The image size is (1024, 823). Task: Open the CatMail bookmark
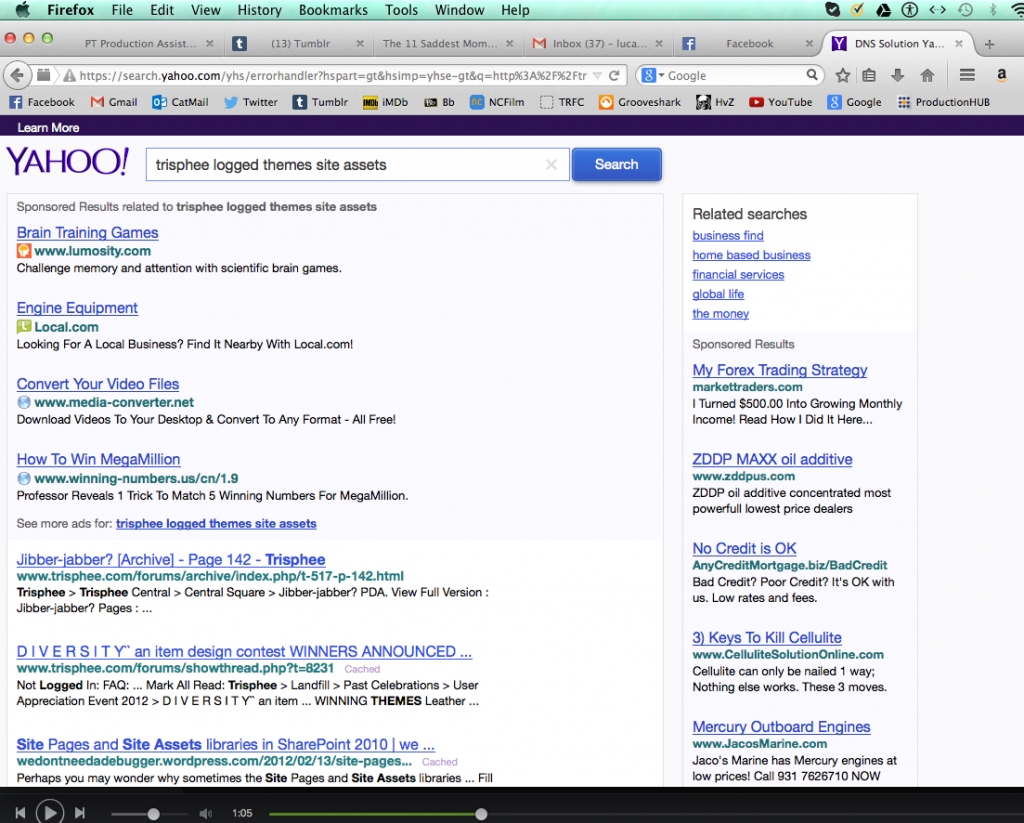(180, 102)
